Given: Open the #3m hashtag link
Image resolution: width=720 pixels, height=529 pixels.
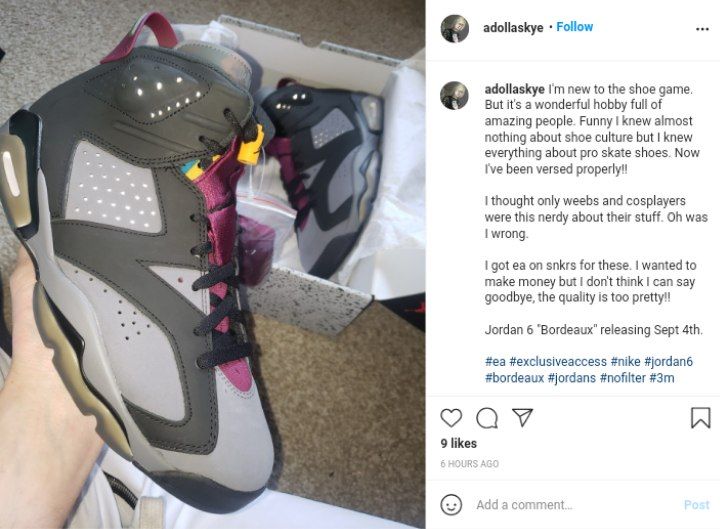Looking at the screenshot, I should pos(662,378).
